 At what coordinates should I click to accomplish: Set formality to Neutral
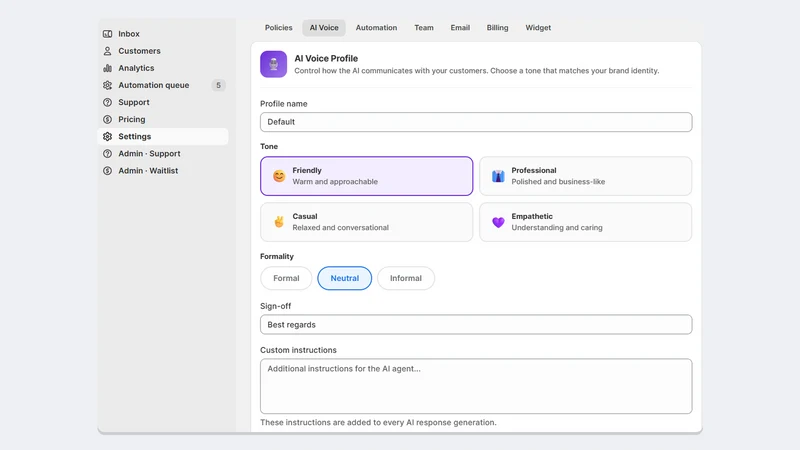[344, 278]
